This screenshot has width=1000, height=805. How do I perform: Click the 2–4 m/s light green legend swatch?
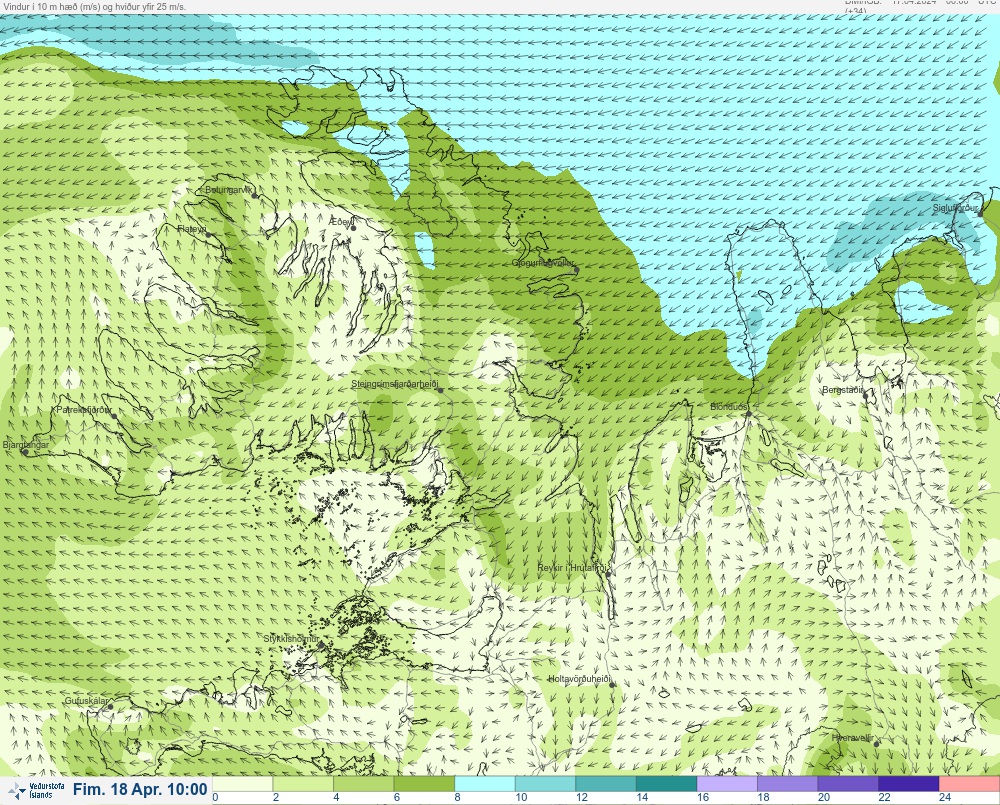pos(303,783)
